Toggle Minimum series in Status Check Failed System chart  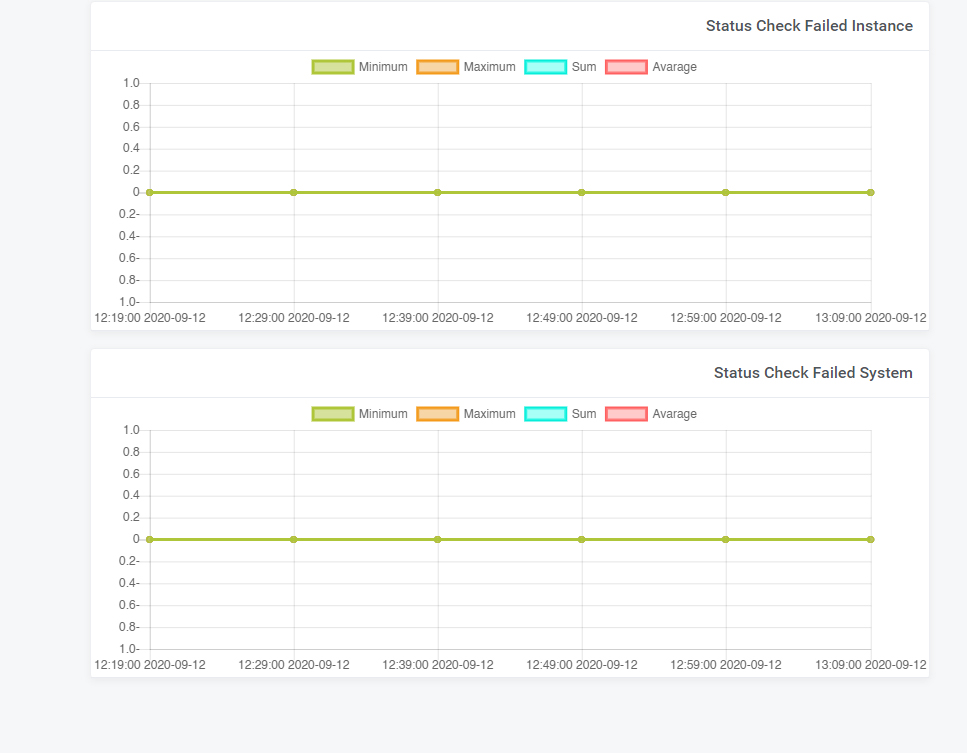click(x=360, y=414)
